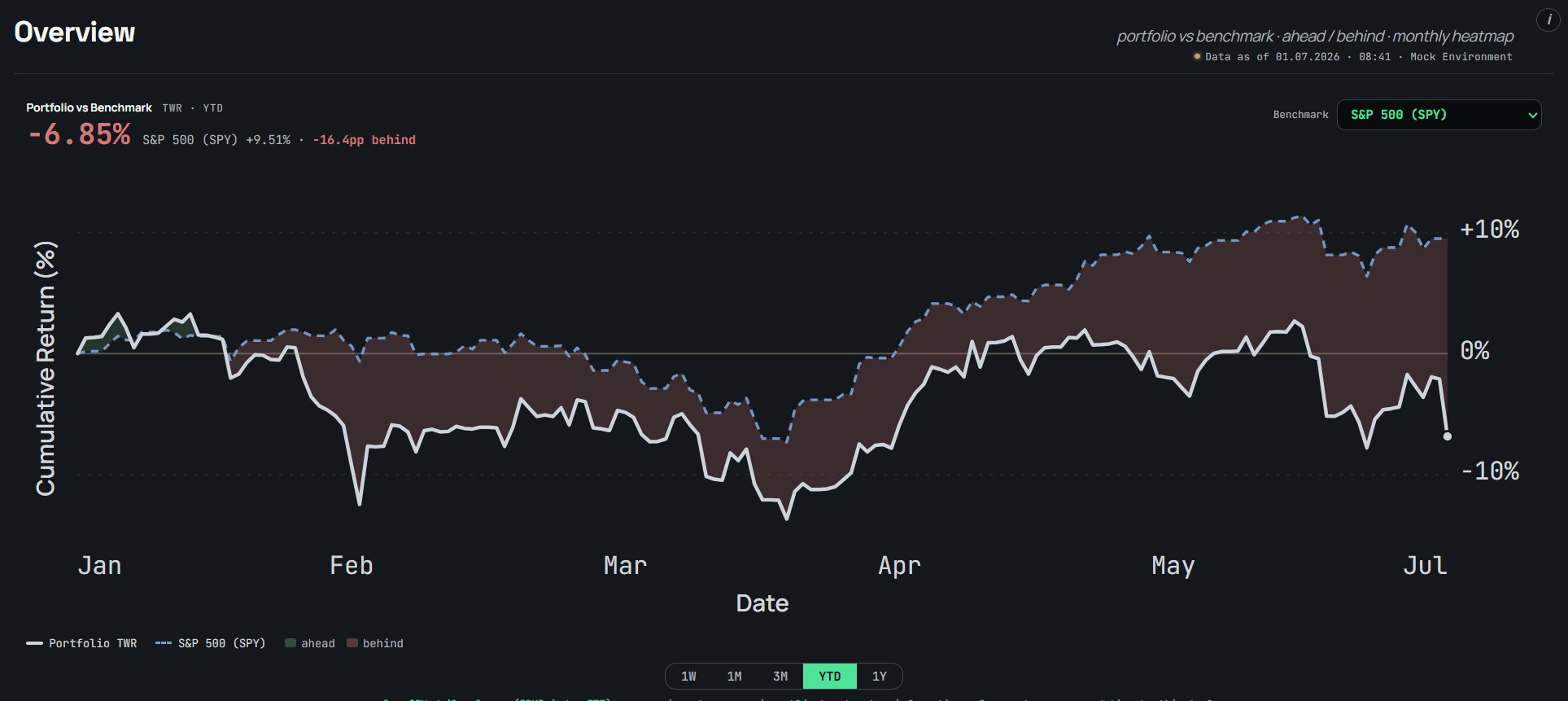
Task: Click the Overview heading
Action: pos(75,32)
